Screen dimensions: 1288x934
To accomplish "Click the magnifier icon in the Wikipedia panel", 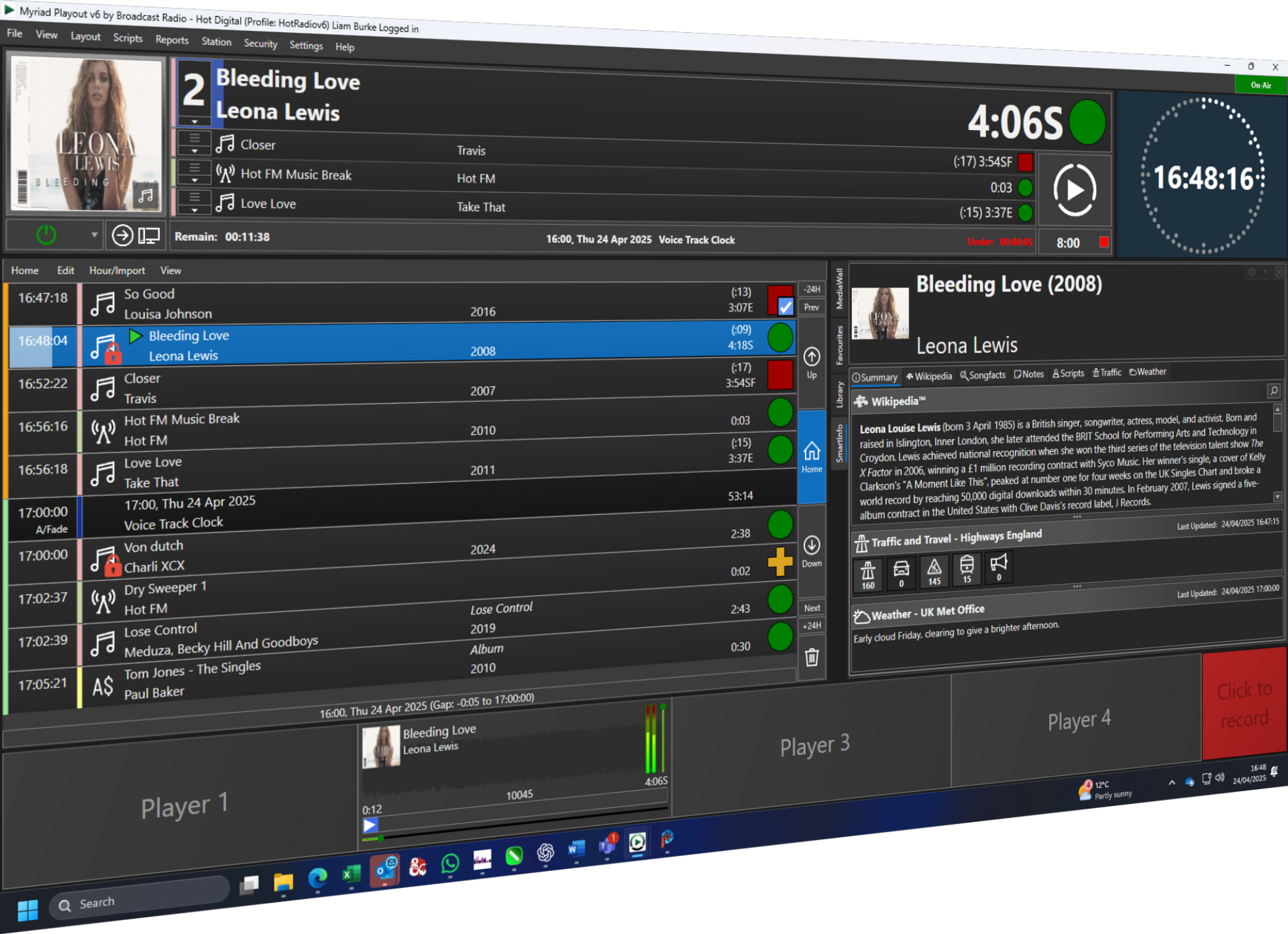I will [1273, 390].
